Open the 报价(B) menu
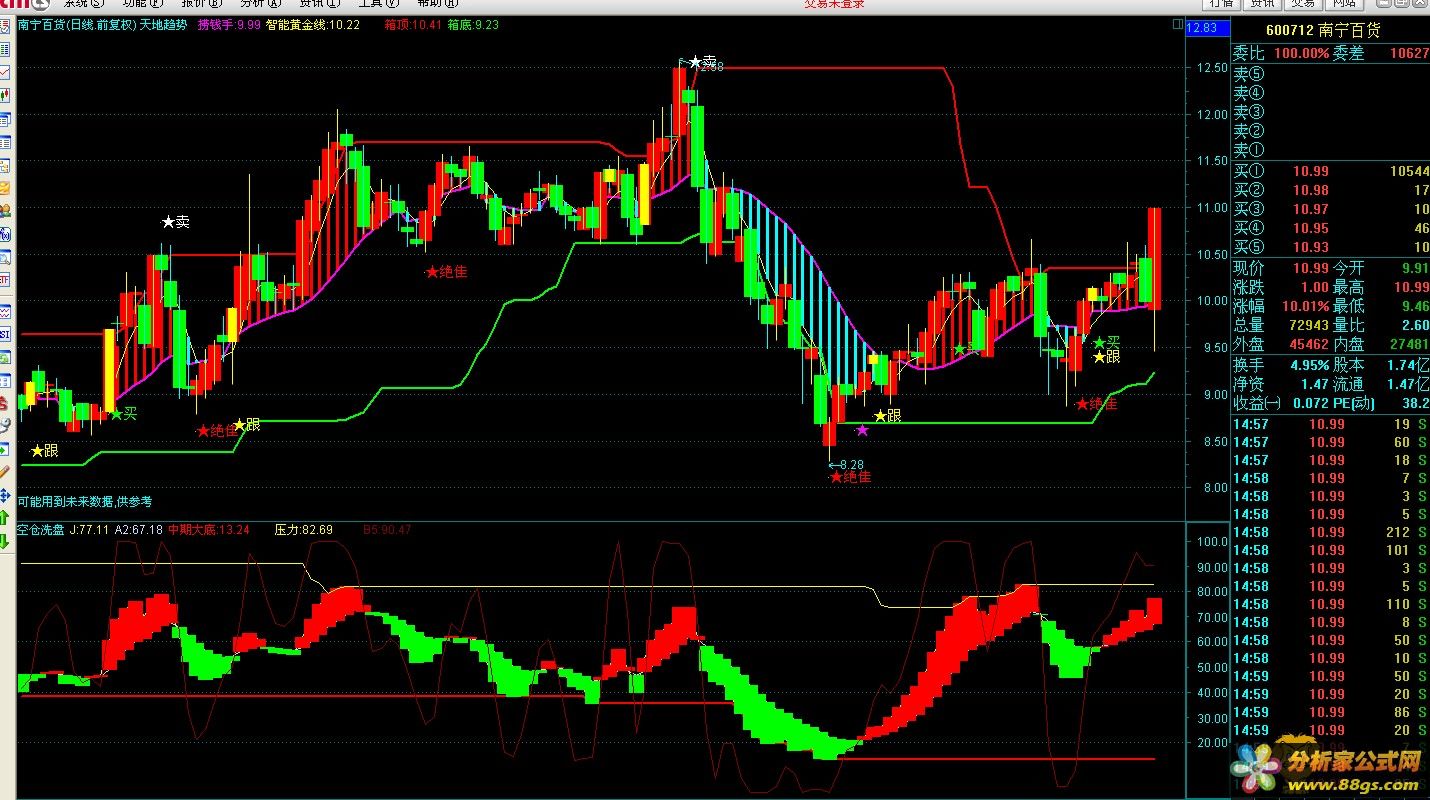The width and height of the screenshot is (1430, 800). 201,4
